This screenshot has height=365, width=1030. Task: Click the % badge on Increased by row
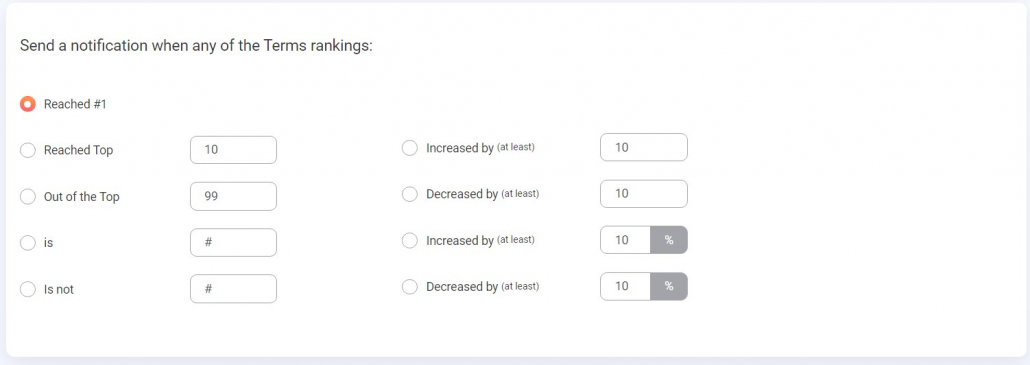pos(669,240)
